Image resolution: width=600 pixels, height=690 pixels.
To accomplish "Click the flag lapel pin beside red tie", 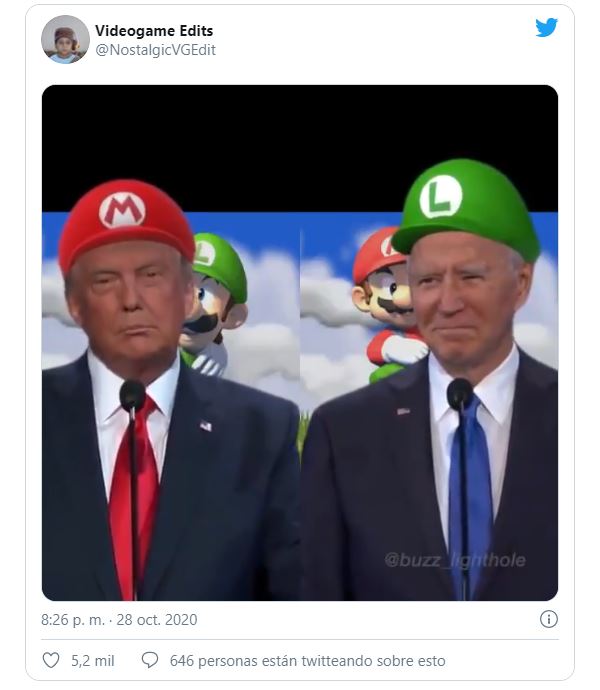I will pyautogui.click(x=206, y=426).
